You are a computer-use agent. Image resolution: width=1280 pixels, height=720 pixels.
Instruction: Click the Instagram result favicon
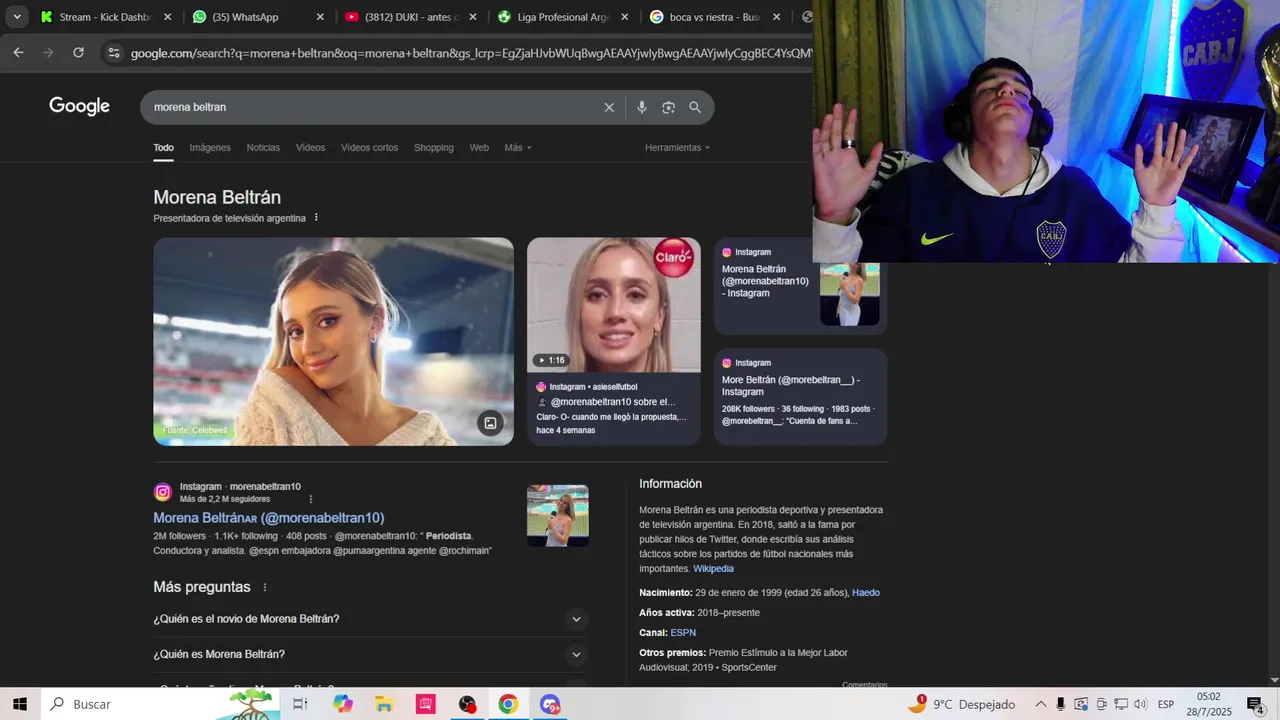[162, 492]
